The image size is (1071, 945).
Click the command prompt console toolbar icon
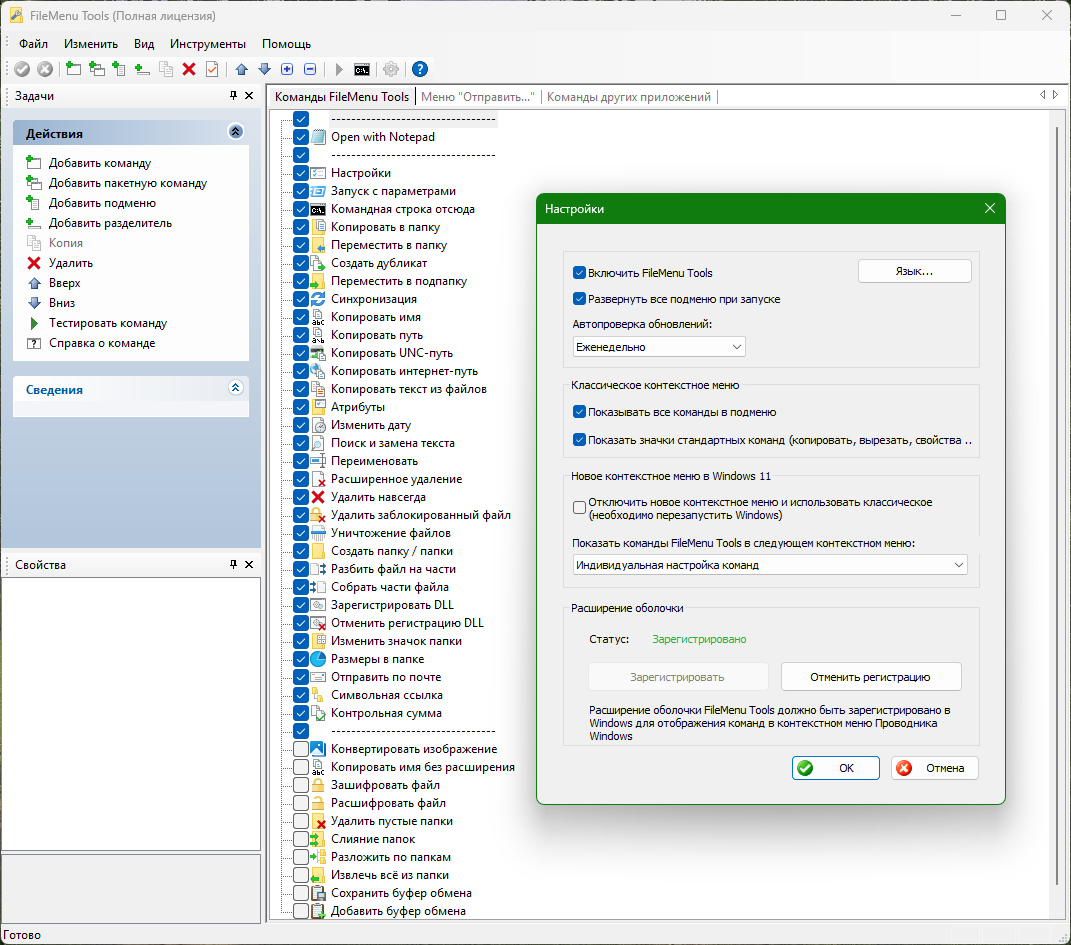362,69
